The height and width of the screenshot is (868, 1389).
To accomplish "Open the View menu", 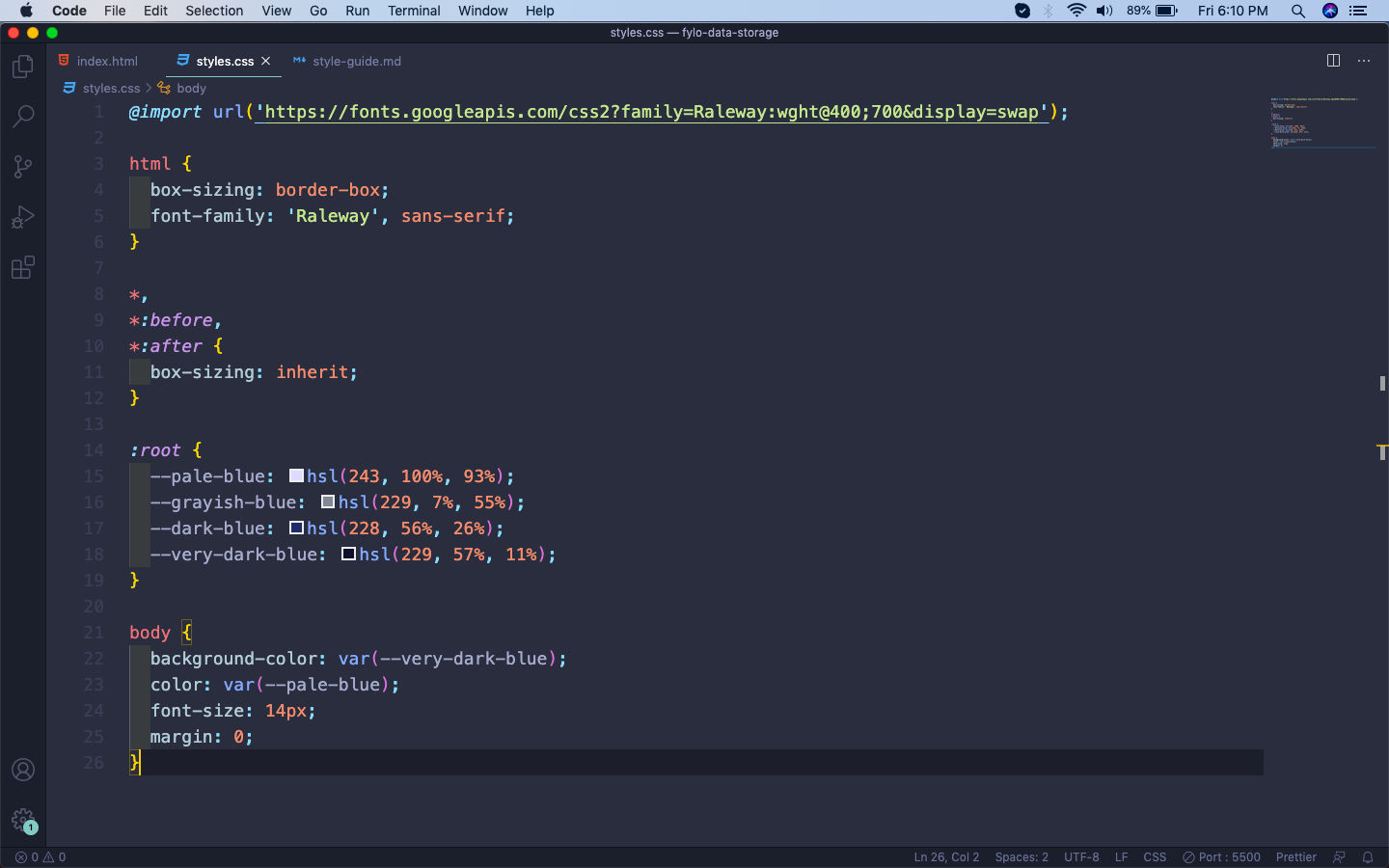I will point(276,11).
